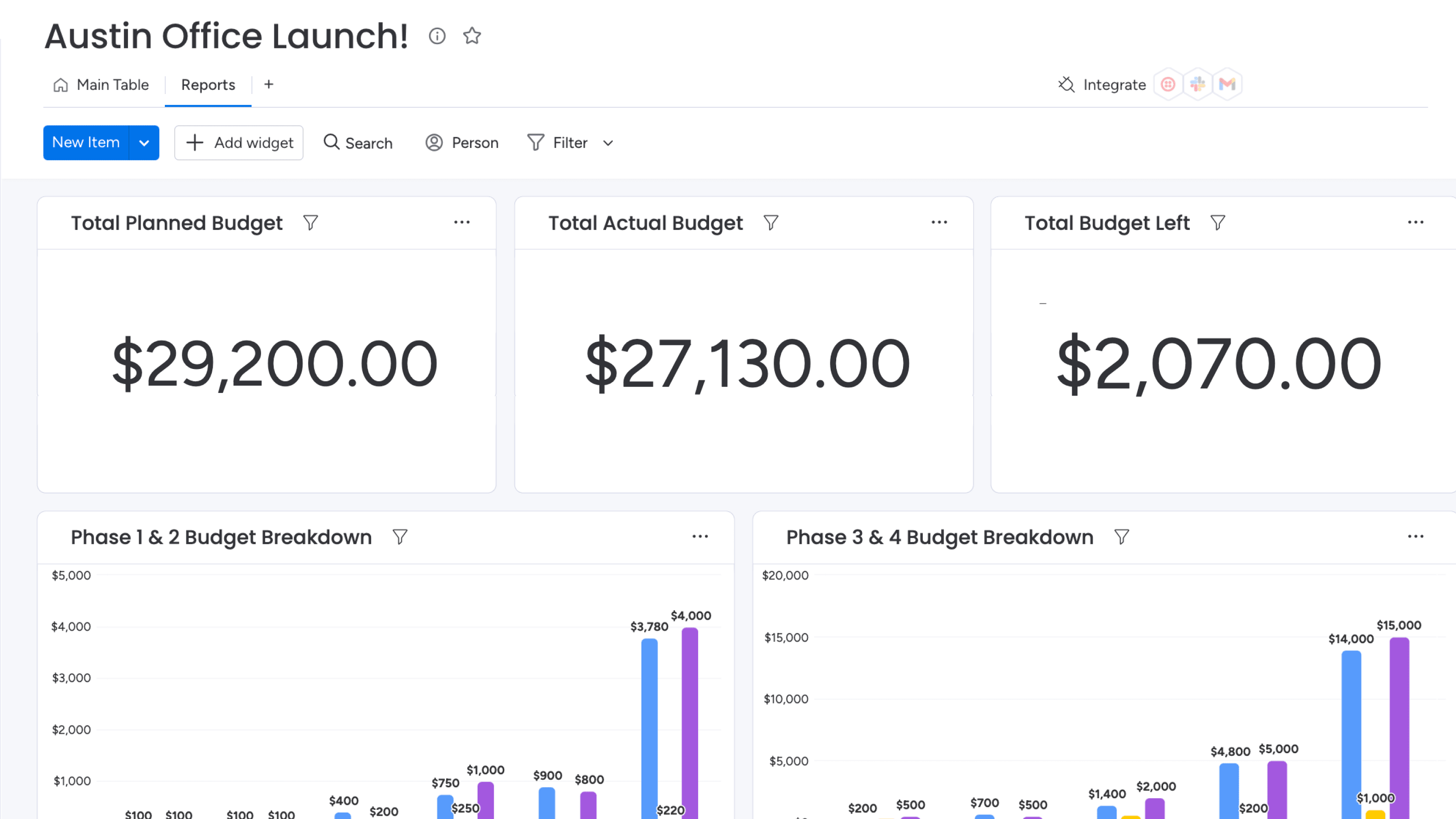The width and height of the screenshot is (1456, 819).
Task: Click the purple $800 bar
Action: pyautogui.click(x=588, y=805)
